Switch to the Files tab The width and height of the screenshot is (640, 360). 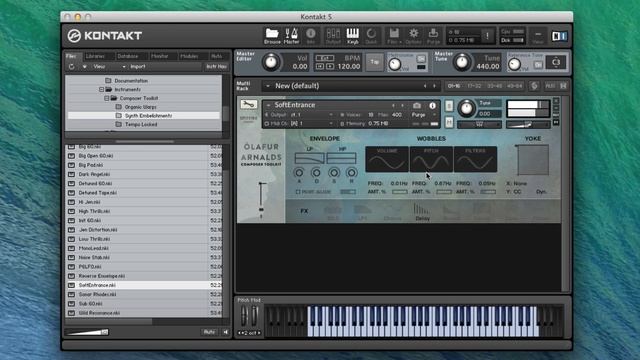pos(72,56)
